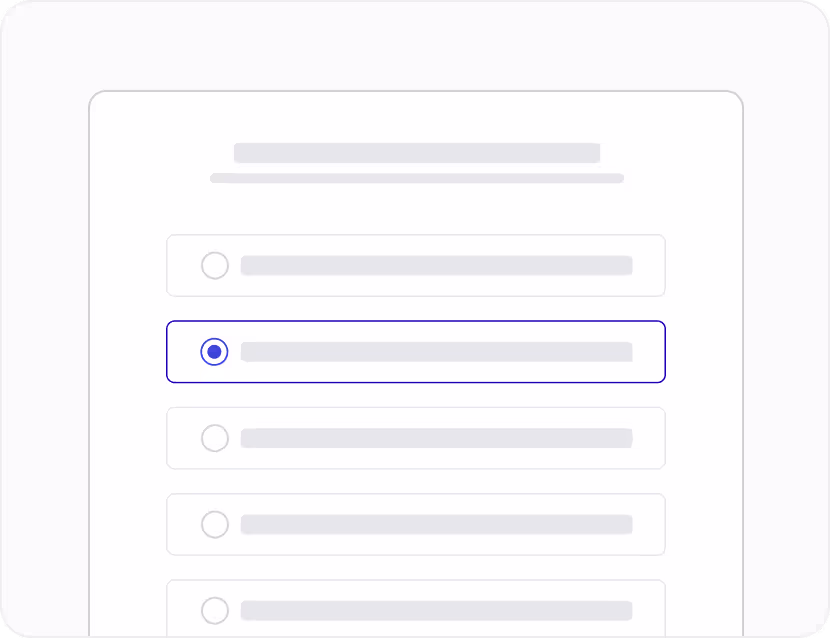Click the thin subtitle placeholder line
This screenshot has height=638, width=830.
pyautogui.click(x=416, y=179)
